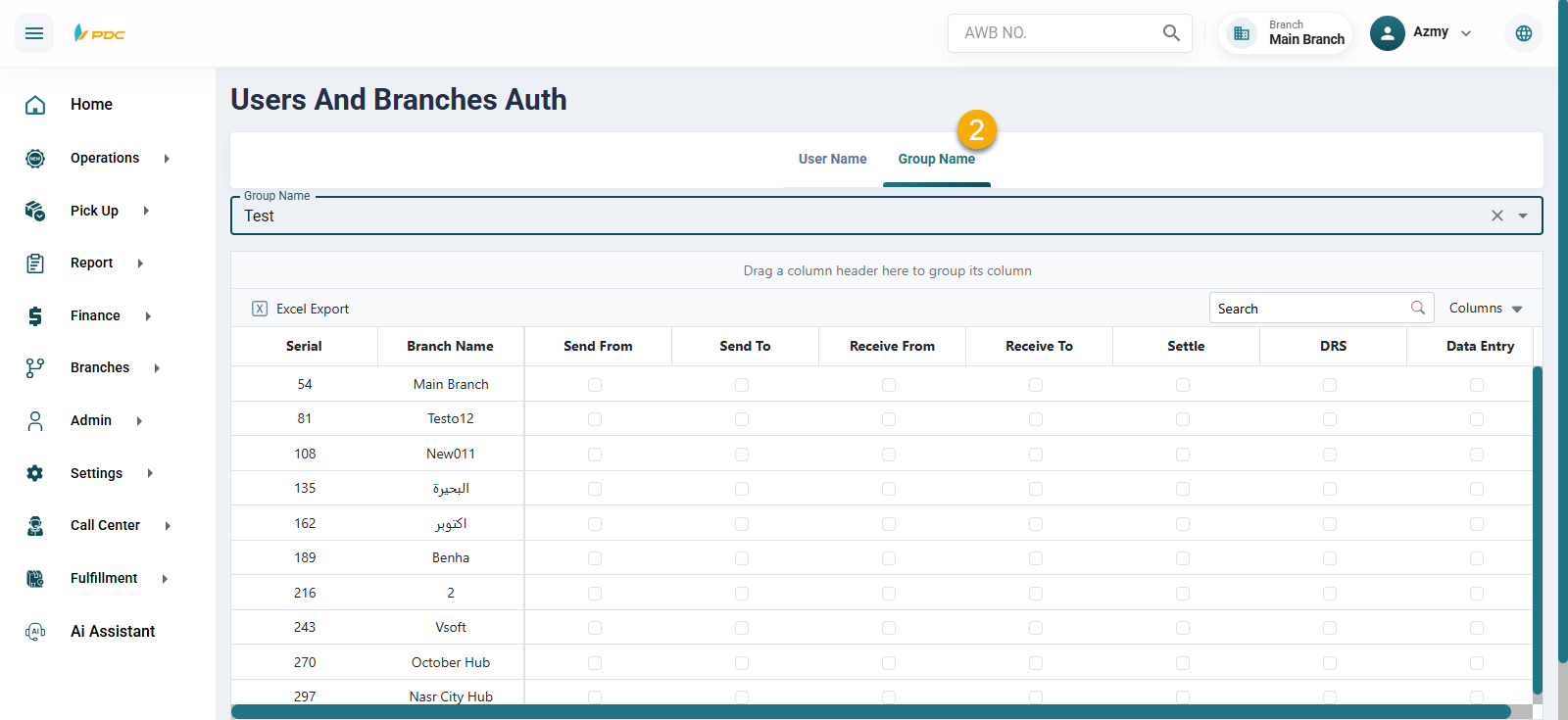
Task: Click the Finance dollar icon
Action: 35,315
